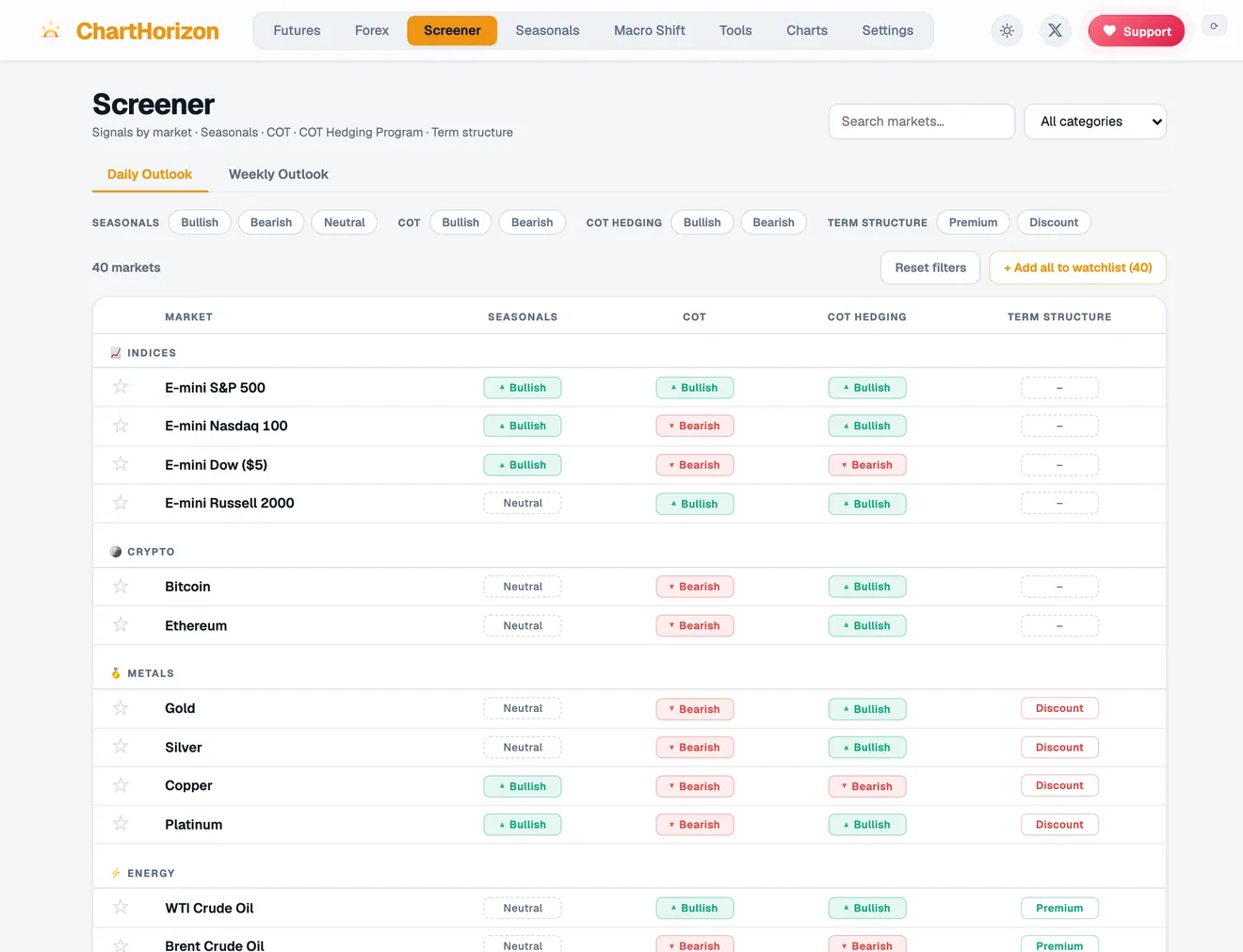The image size is (1243, 952).
Task: Star E-mini Russell 2000 as favorite
Action: coord(121,503)
